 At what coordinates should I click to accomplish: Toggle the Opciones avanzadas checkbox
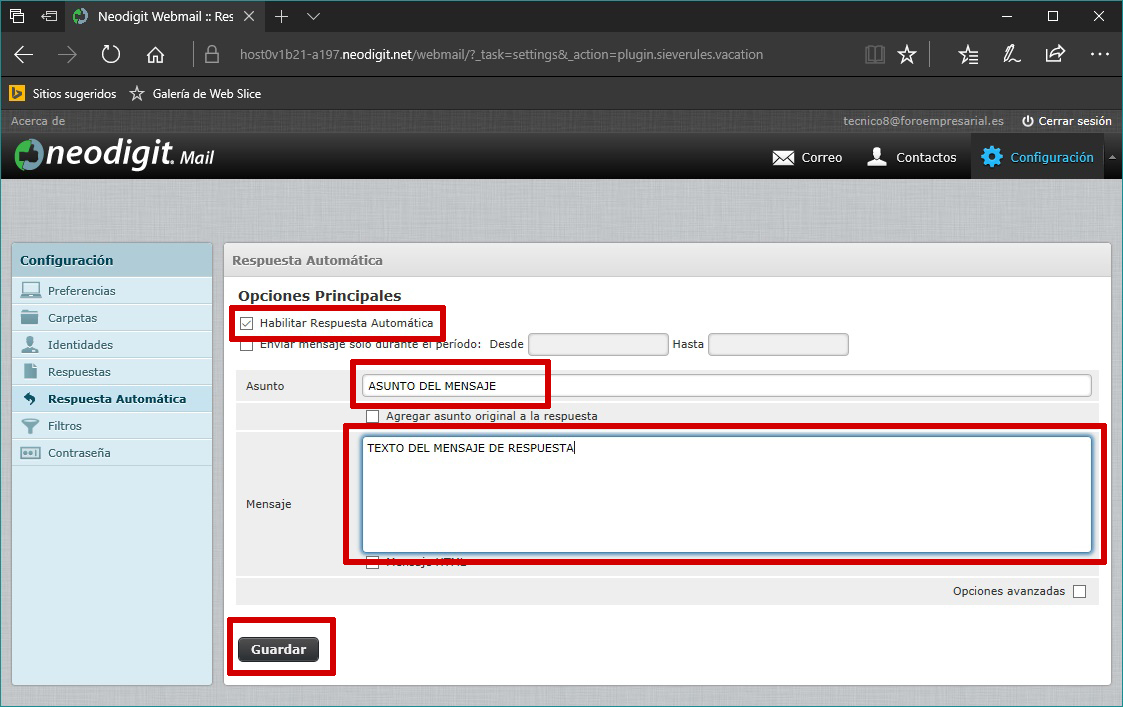coord(1079,592)
